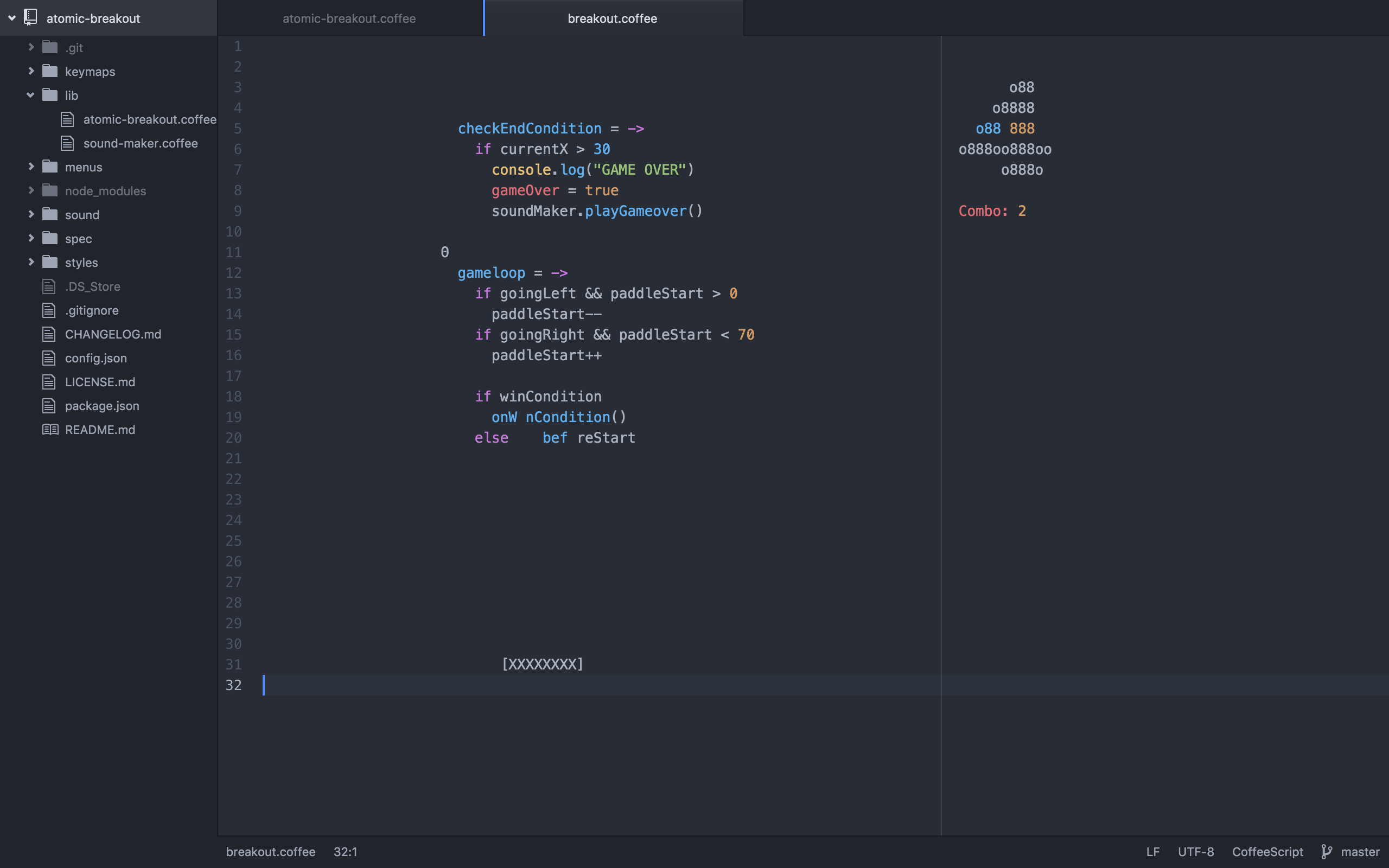Click the README.md book icon
The image size is (1389, 868).
click(50, 430)
